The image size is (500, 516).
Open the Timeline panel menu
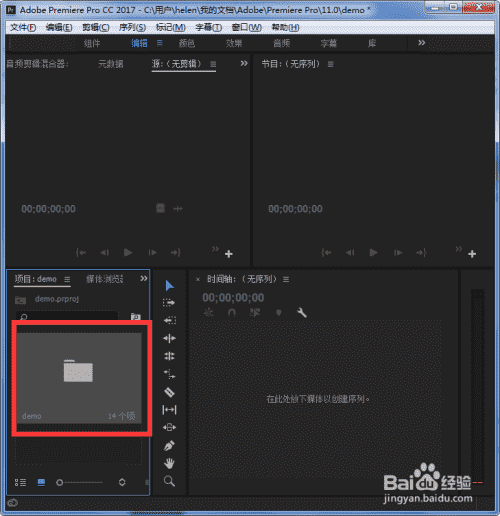point(286,280)
